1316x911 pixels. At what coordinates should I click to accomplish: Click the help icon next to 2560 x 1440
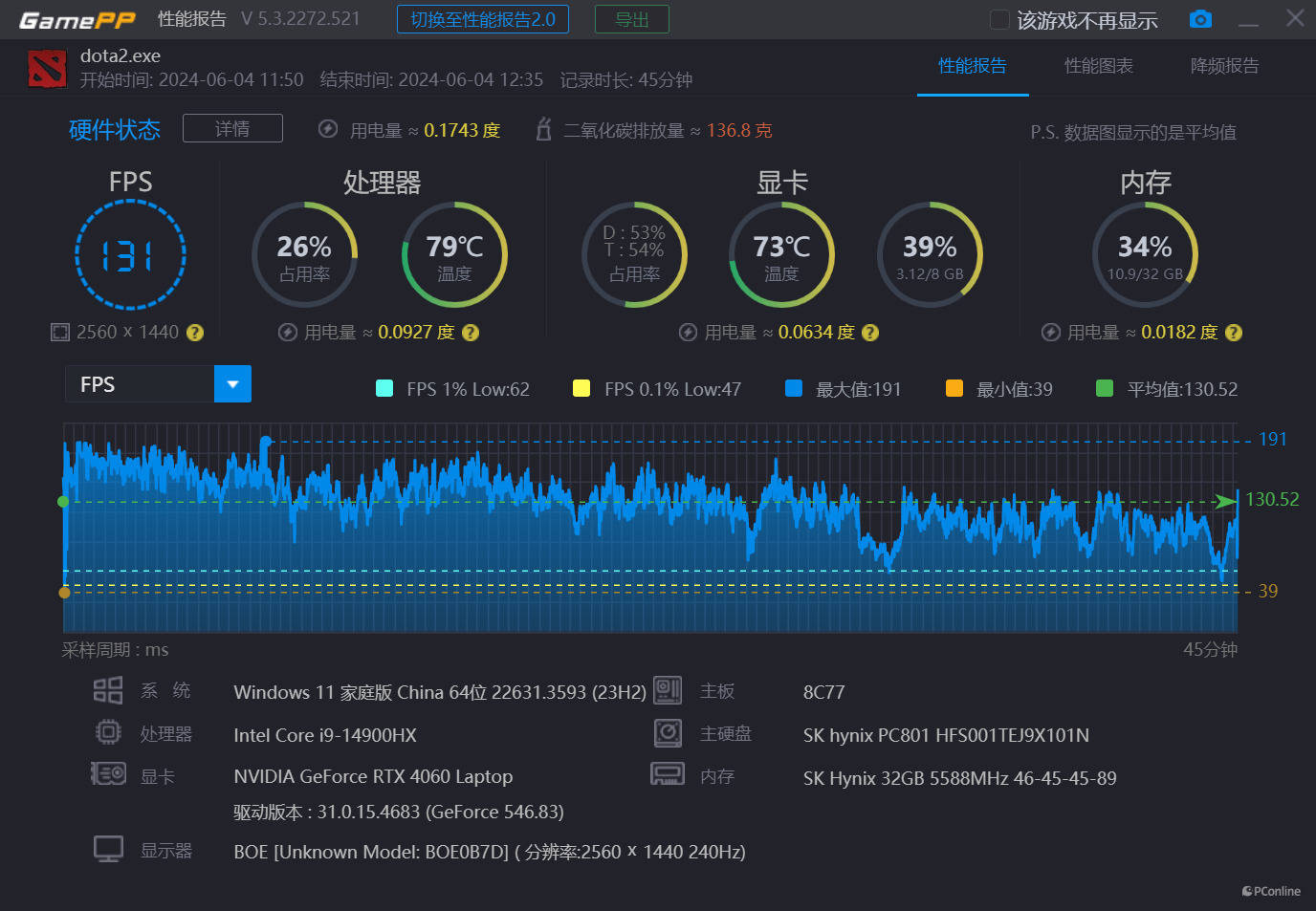tap(195, 333)
